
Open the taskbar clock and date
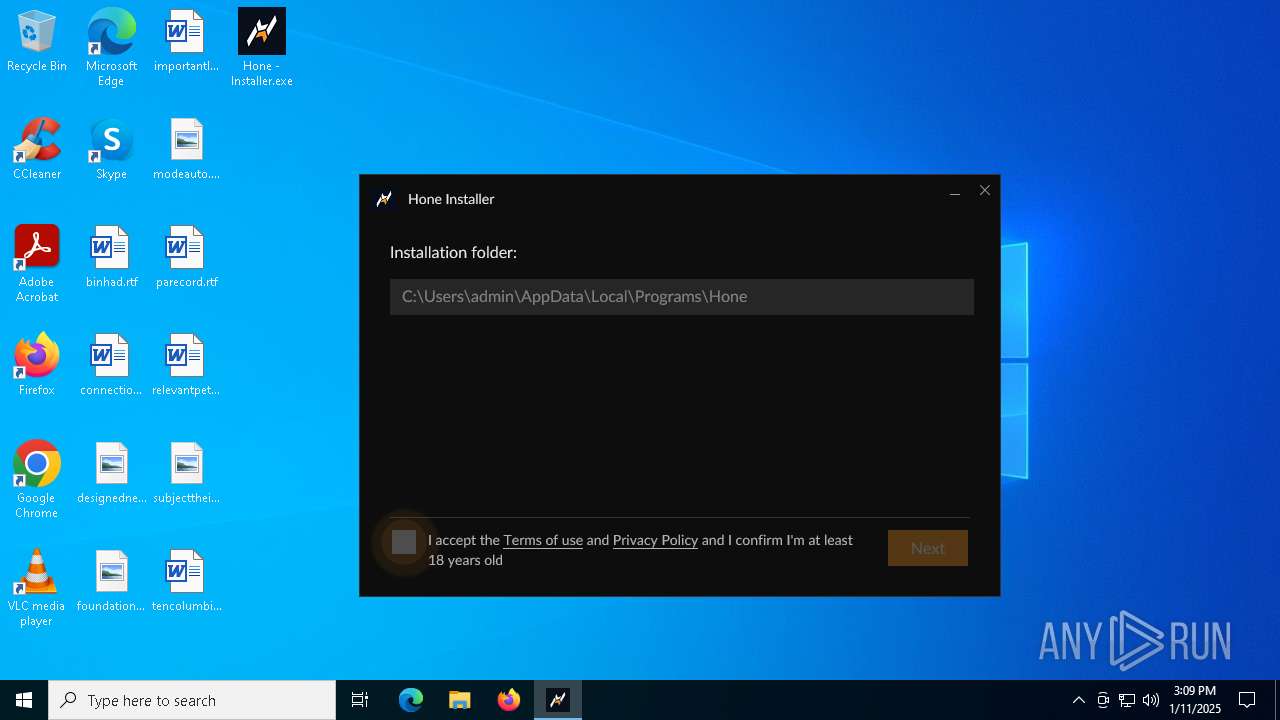point(1195,700)
